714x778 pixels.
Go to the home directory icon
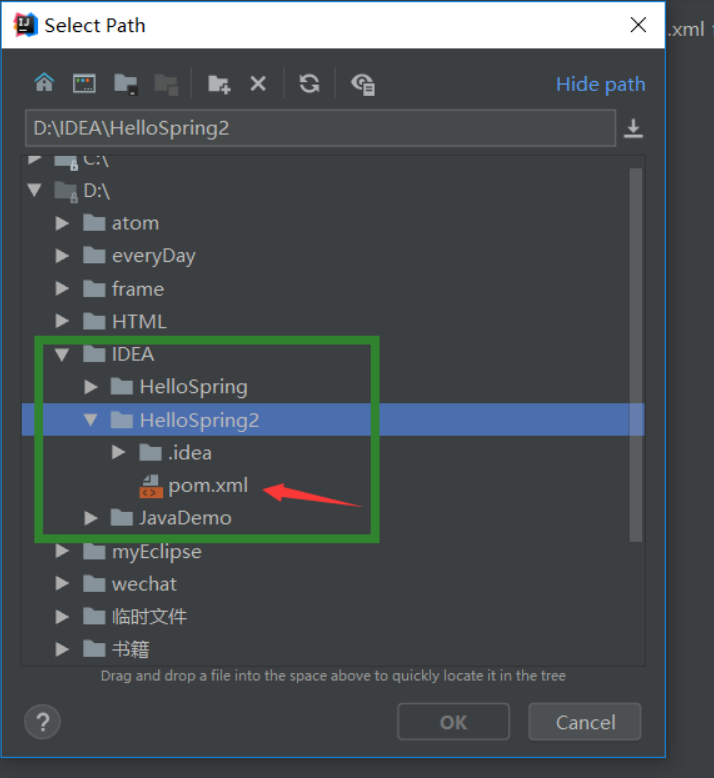pyautogui.click(x=44, y=83)
